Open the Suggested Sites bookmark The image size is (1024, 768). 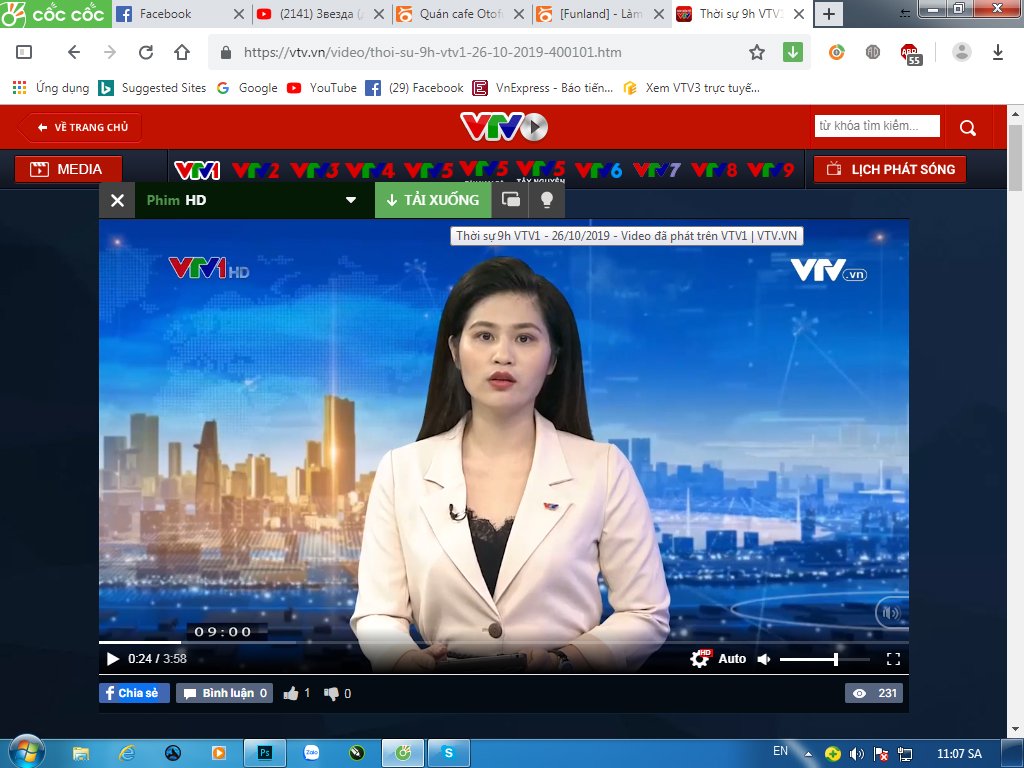152,88
